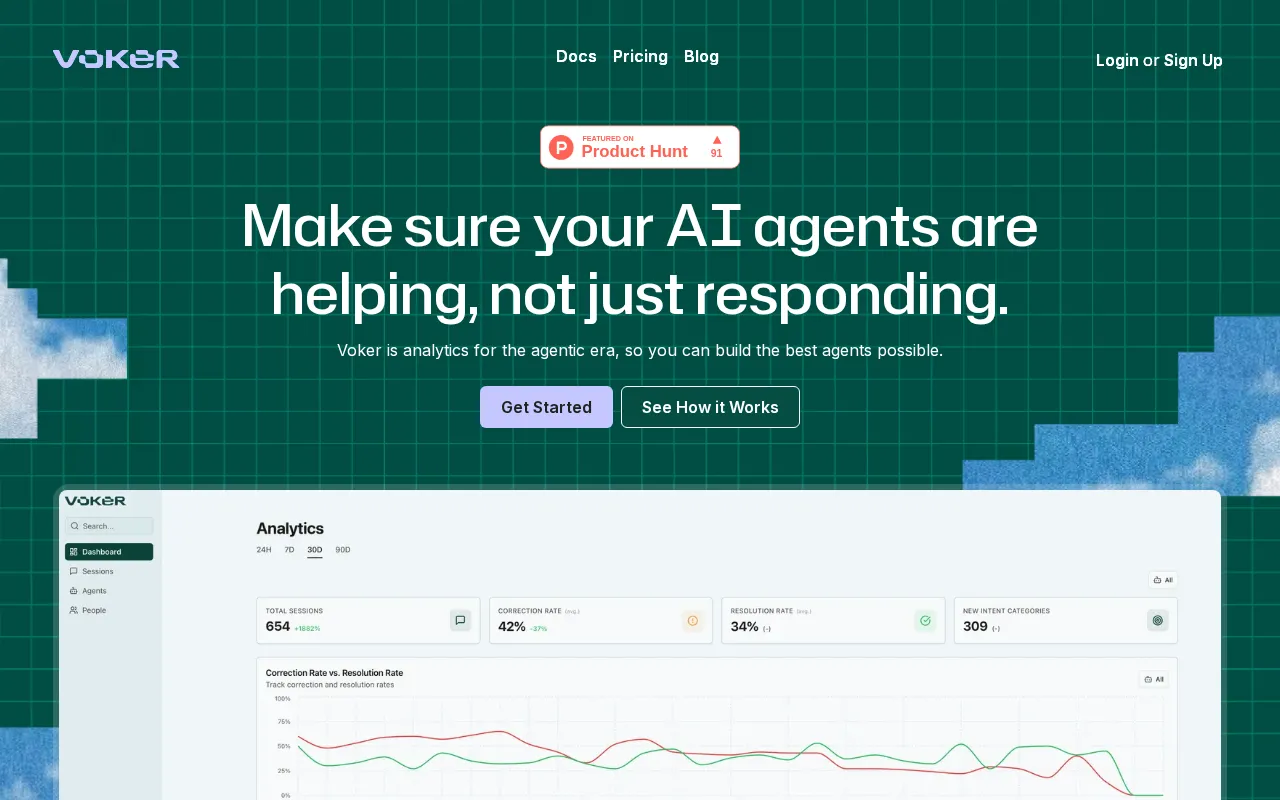This screenshot has width=1280, height=800.
Task: Click the search field in dashboard sidebar
Action: pyautogui.click(x=109, y=526)
